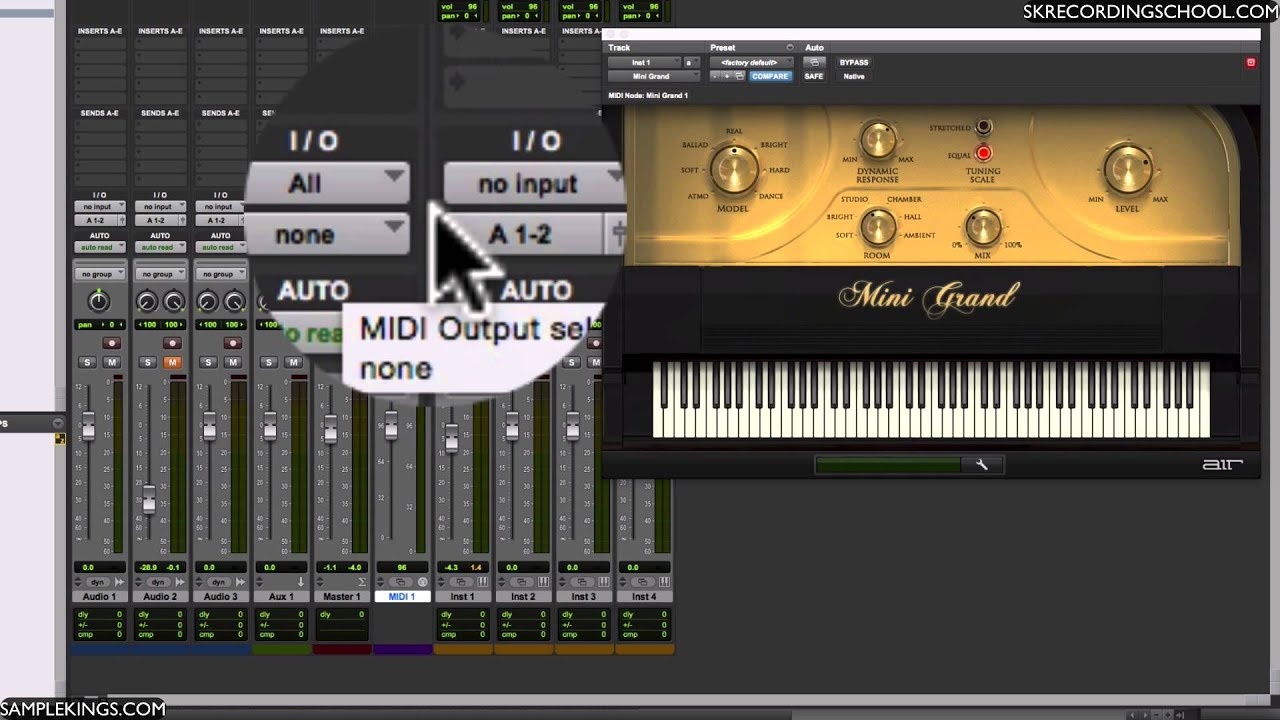Open the Audio 1 input selector
The width and height of the screenshot is (1280, 720).
tap(99, 207)
